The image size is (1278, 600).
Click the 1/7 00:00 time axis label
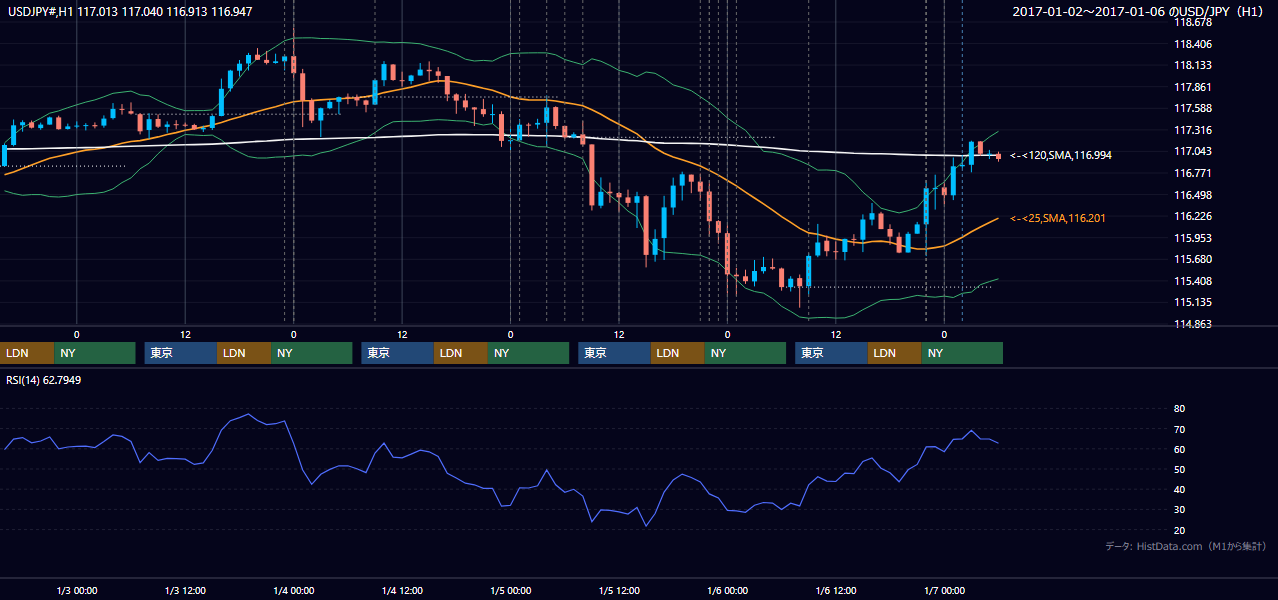[944, 590]
